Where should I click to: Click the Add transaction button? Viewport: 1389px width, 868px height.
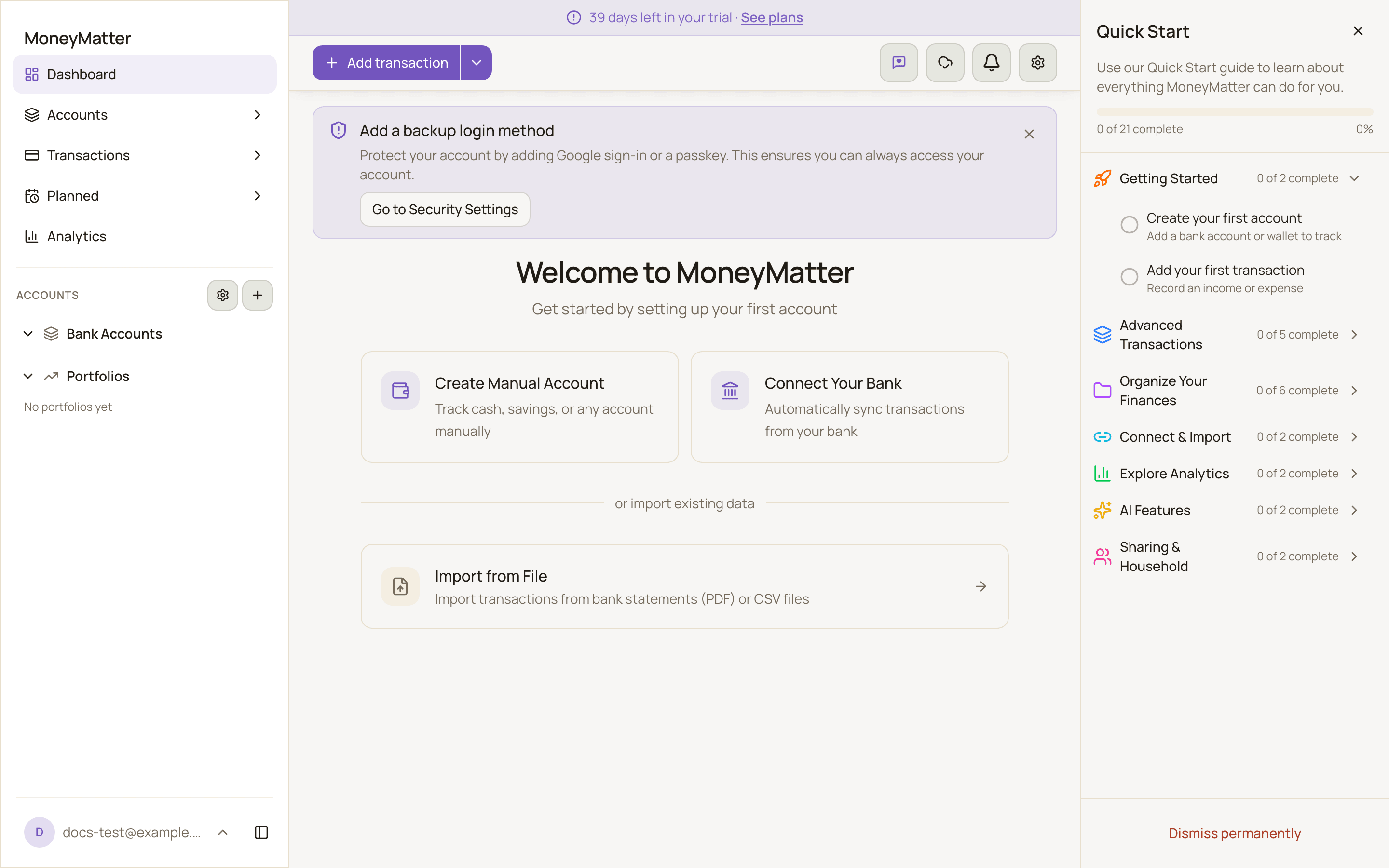[386, 63]
